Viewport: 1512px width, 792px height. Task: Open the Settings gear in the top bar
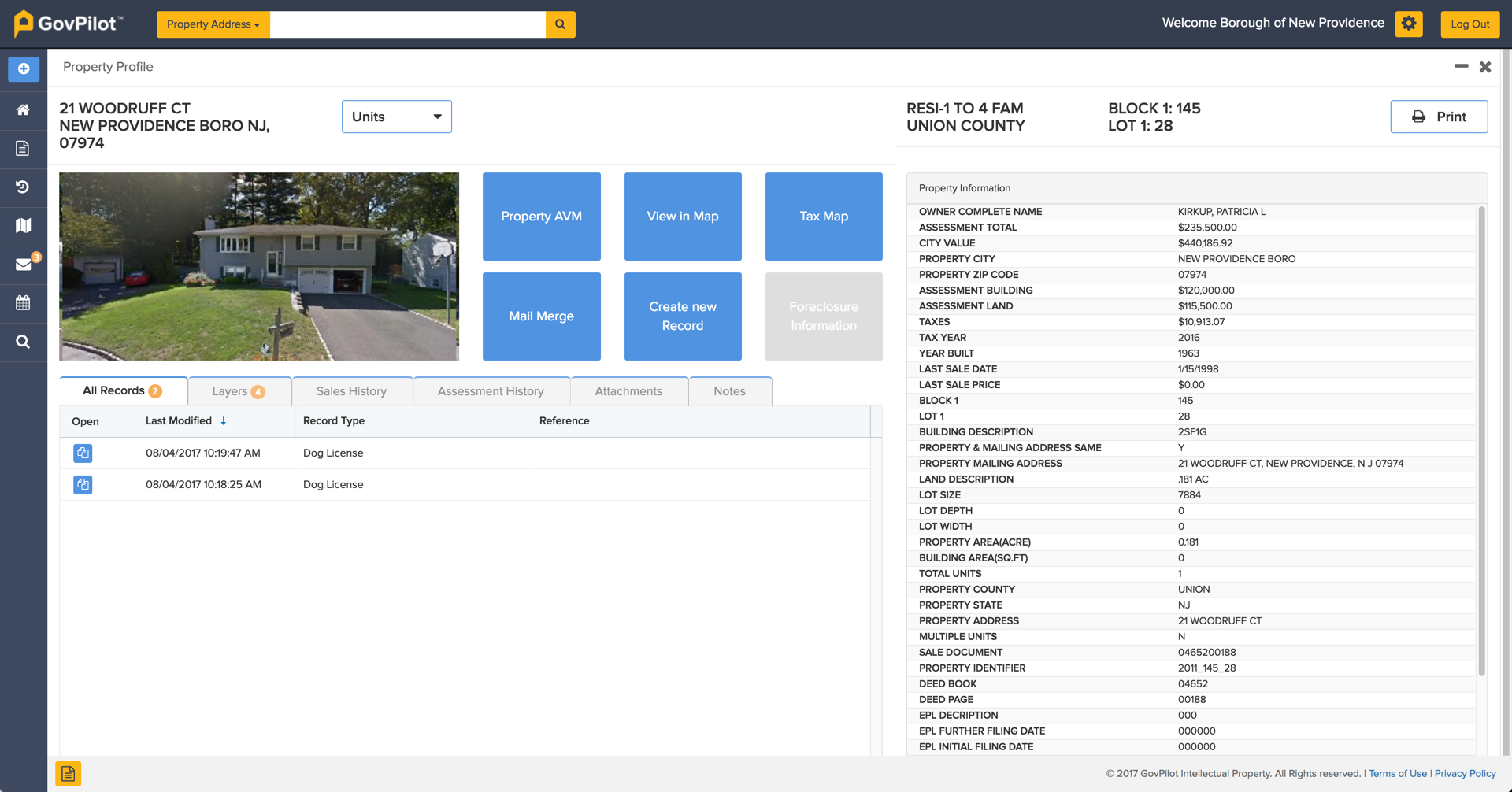point(1409,24)
